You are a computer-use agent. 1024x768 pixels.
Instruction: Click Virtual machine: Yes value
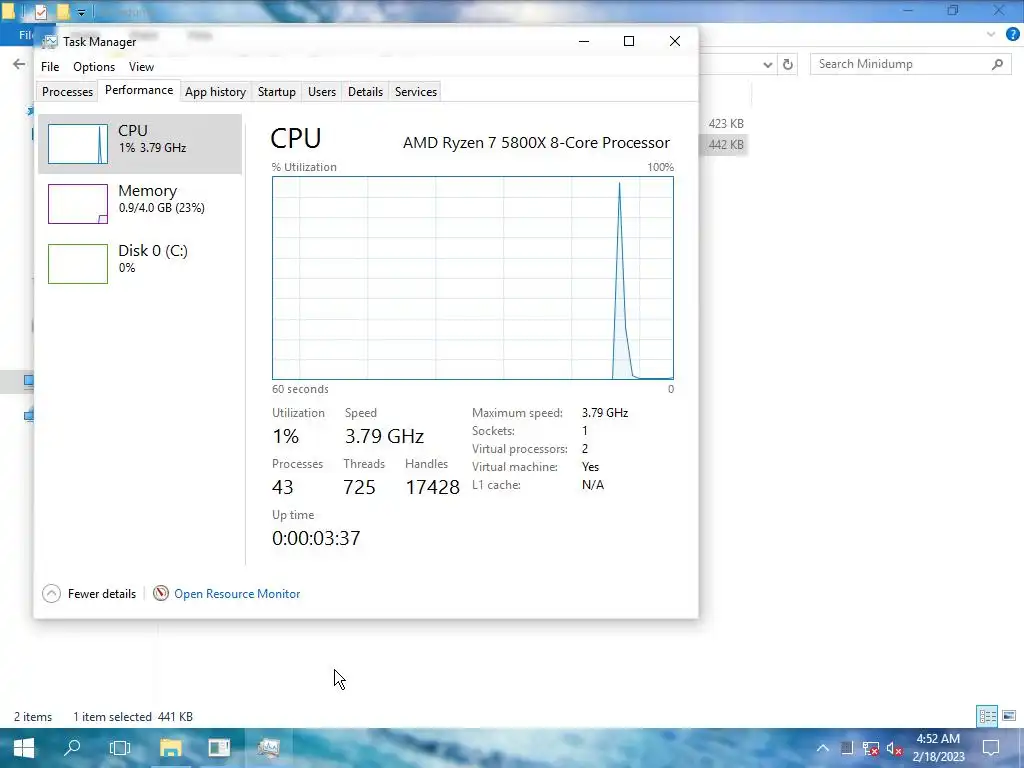[x=590, y=467]
